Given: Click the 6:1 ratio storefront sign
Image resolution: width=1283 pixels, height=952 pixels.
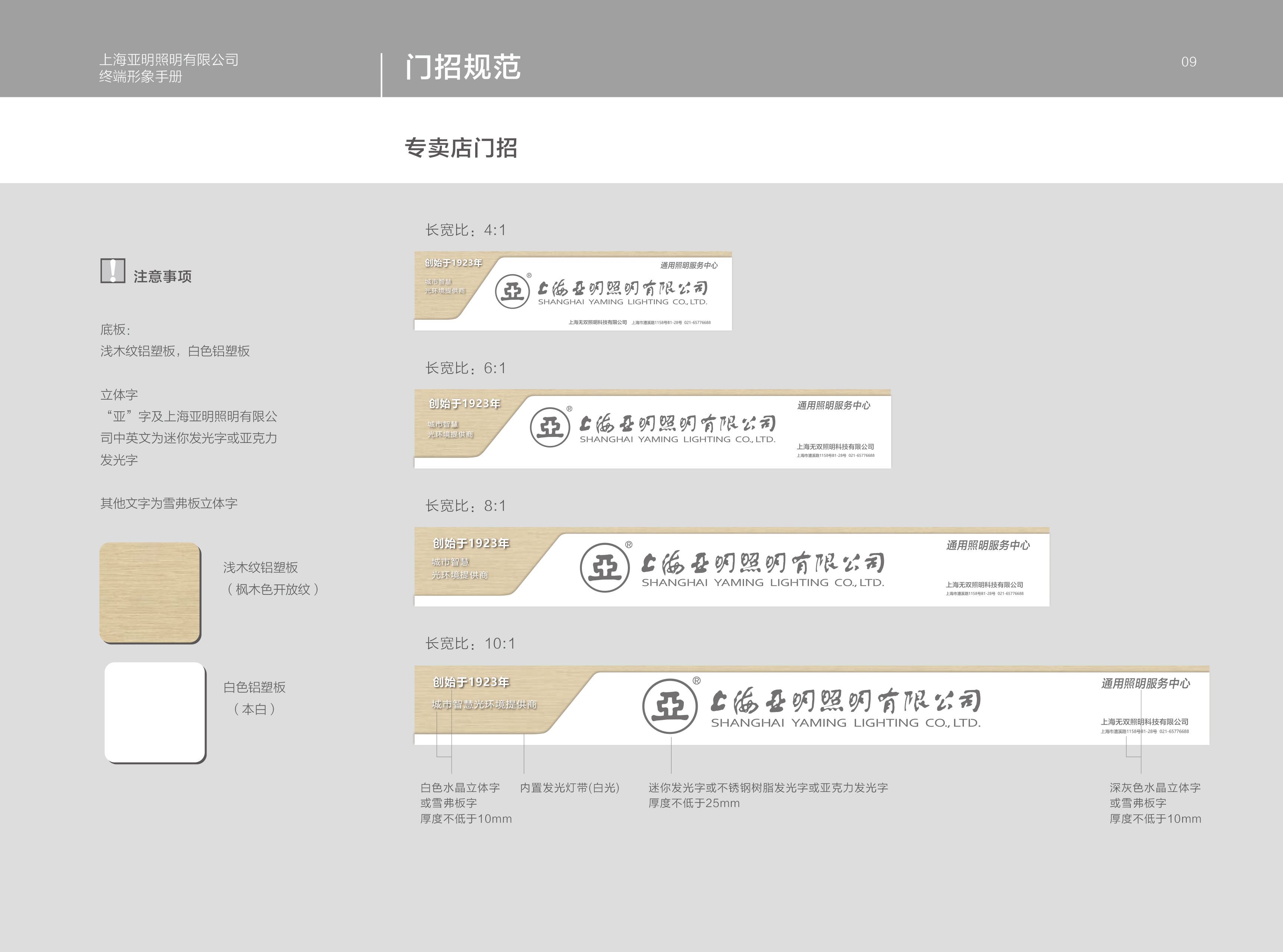Looking at the screenshot, I should tap(653, 429).
